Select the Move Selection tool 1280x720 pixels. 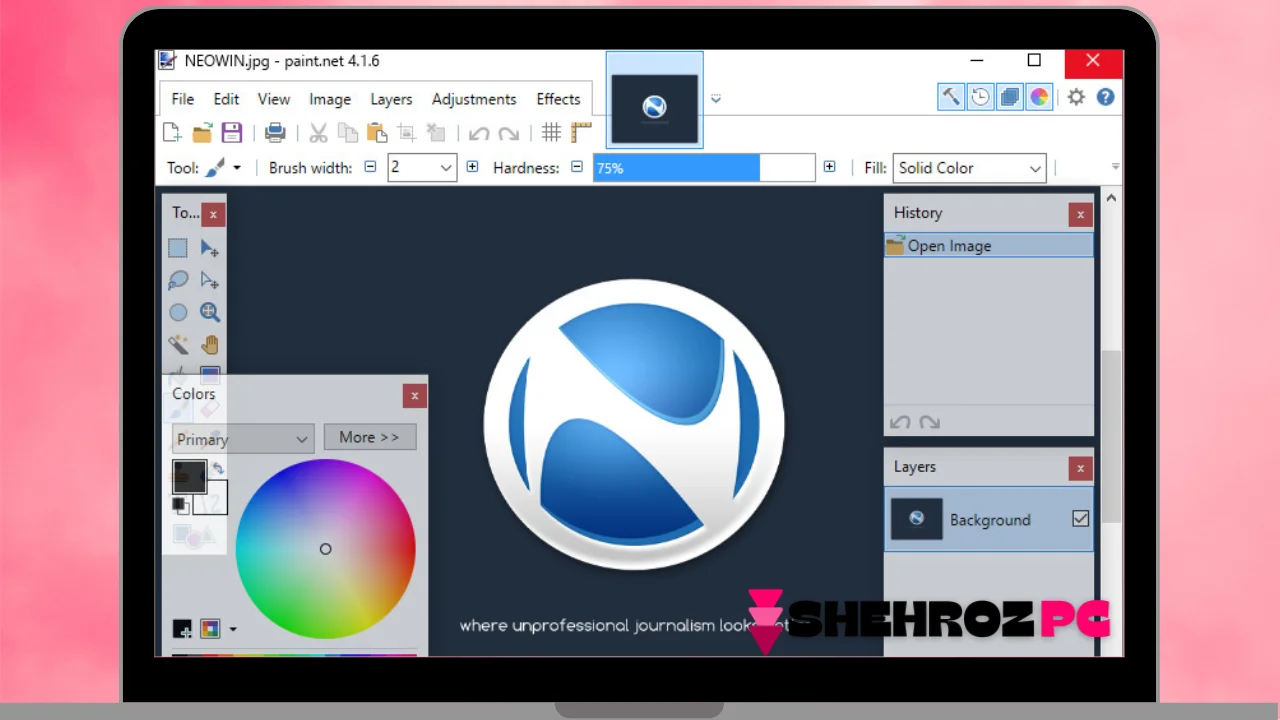click(210, 280)
